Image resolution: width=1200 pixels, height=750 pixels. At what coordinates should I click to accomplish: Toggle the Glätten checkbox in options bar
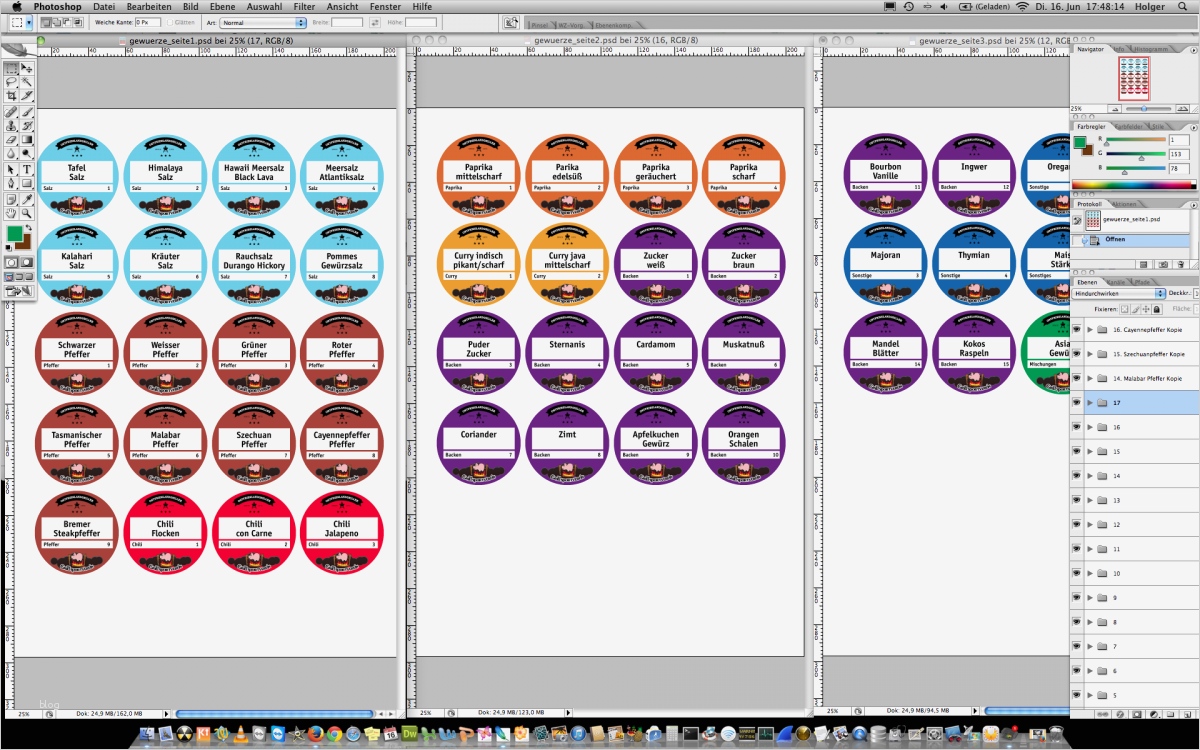click(x=172, y=21)
